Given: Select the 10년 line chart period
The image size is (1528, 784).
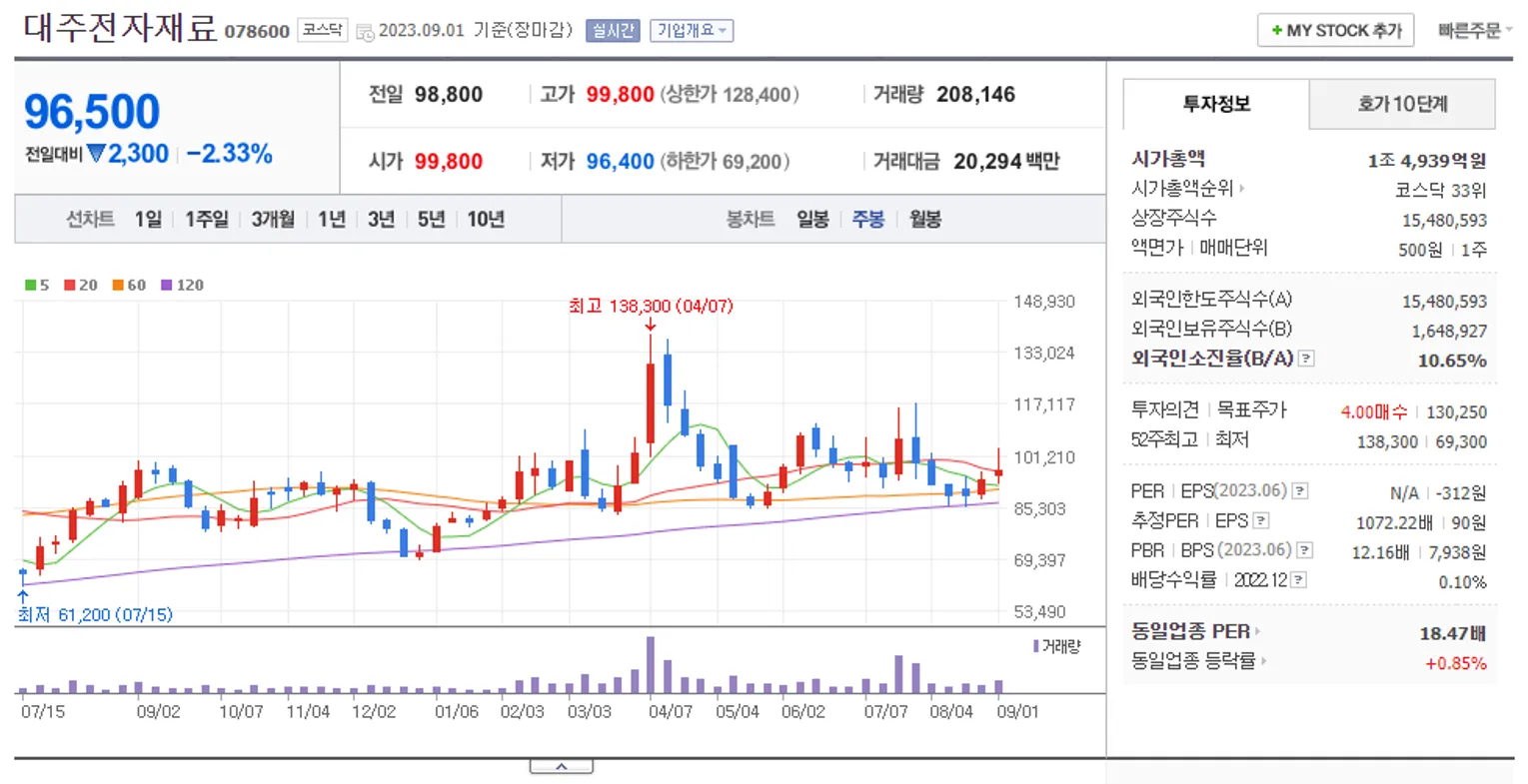Looking at the screenshot, I should coord(486,220).
